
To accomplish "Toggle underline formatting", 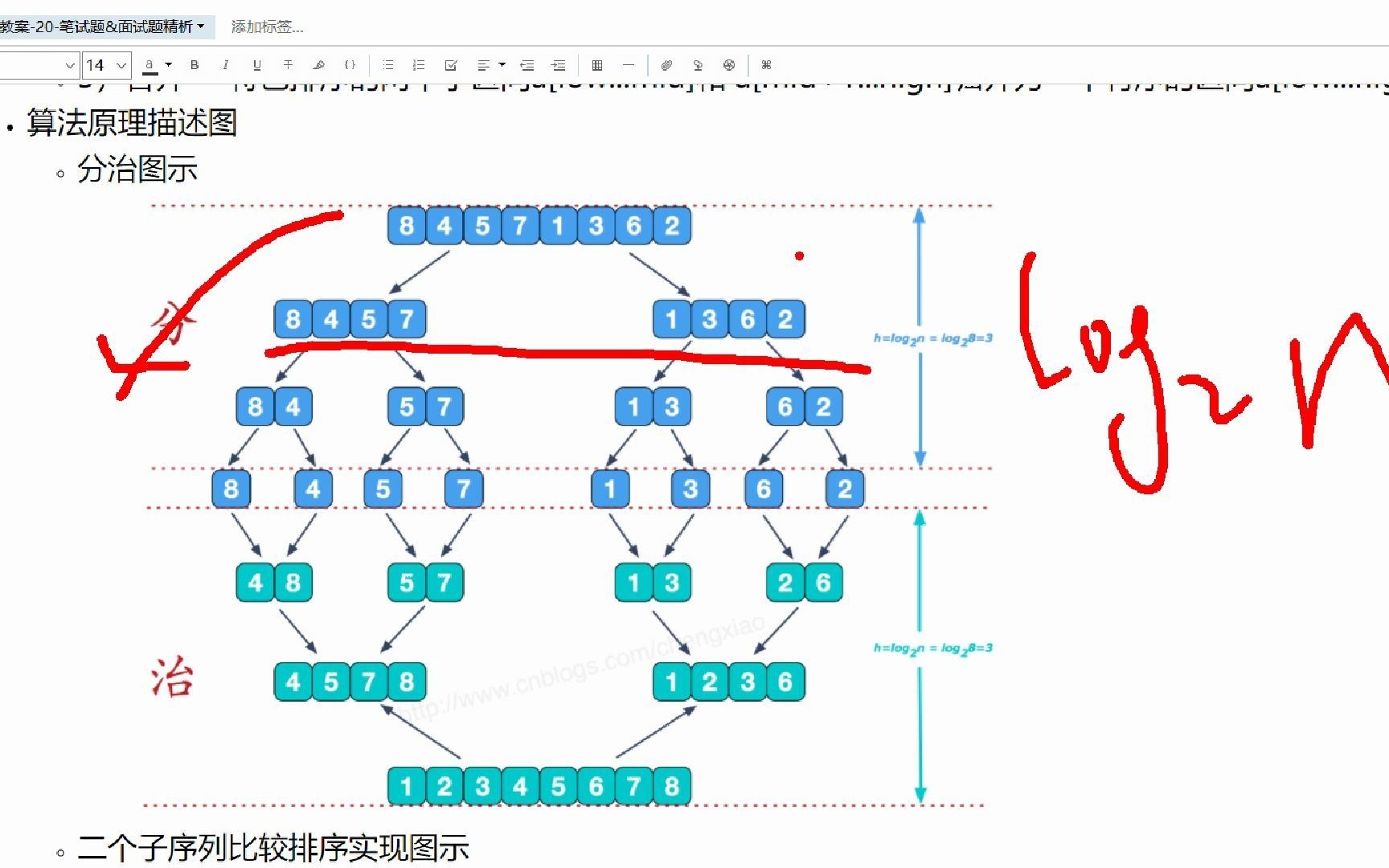I will coord(256,65).
